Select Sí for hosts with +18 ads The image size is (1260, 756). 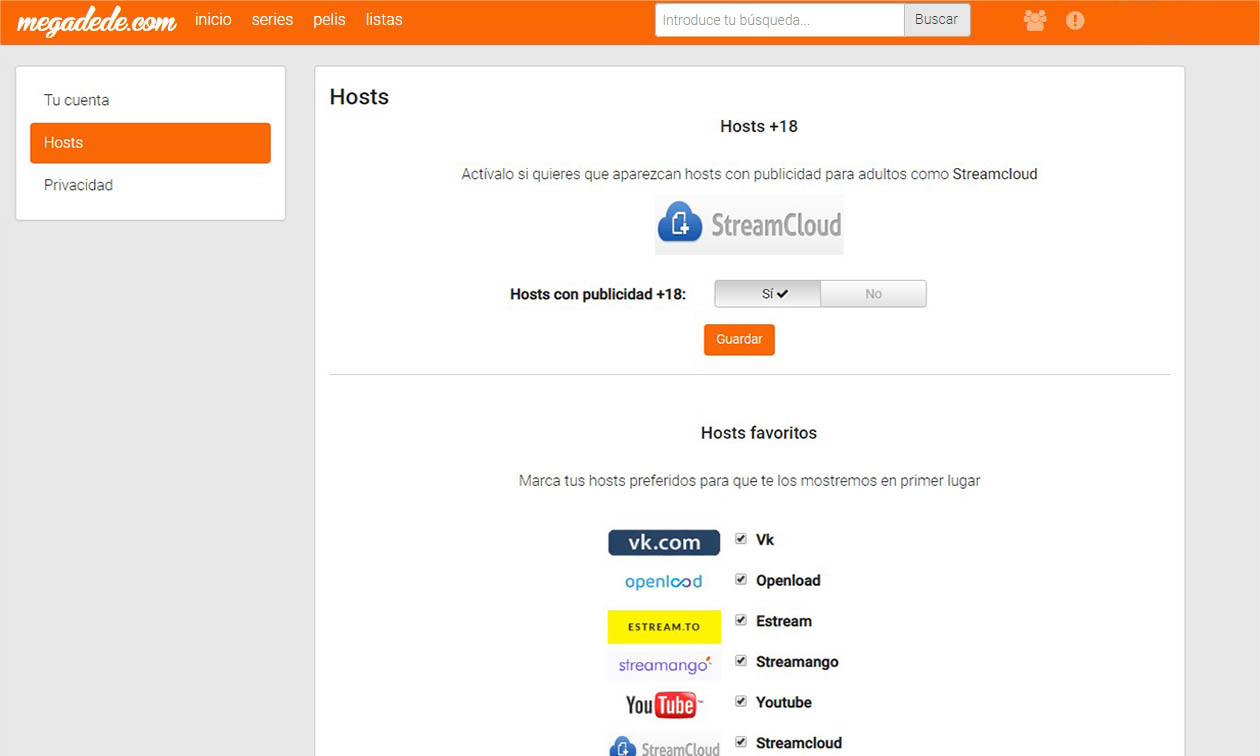pos(767,294)
